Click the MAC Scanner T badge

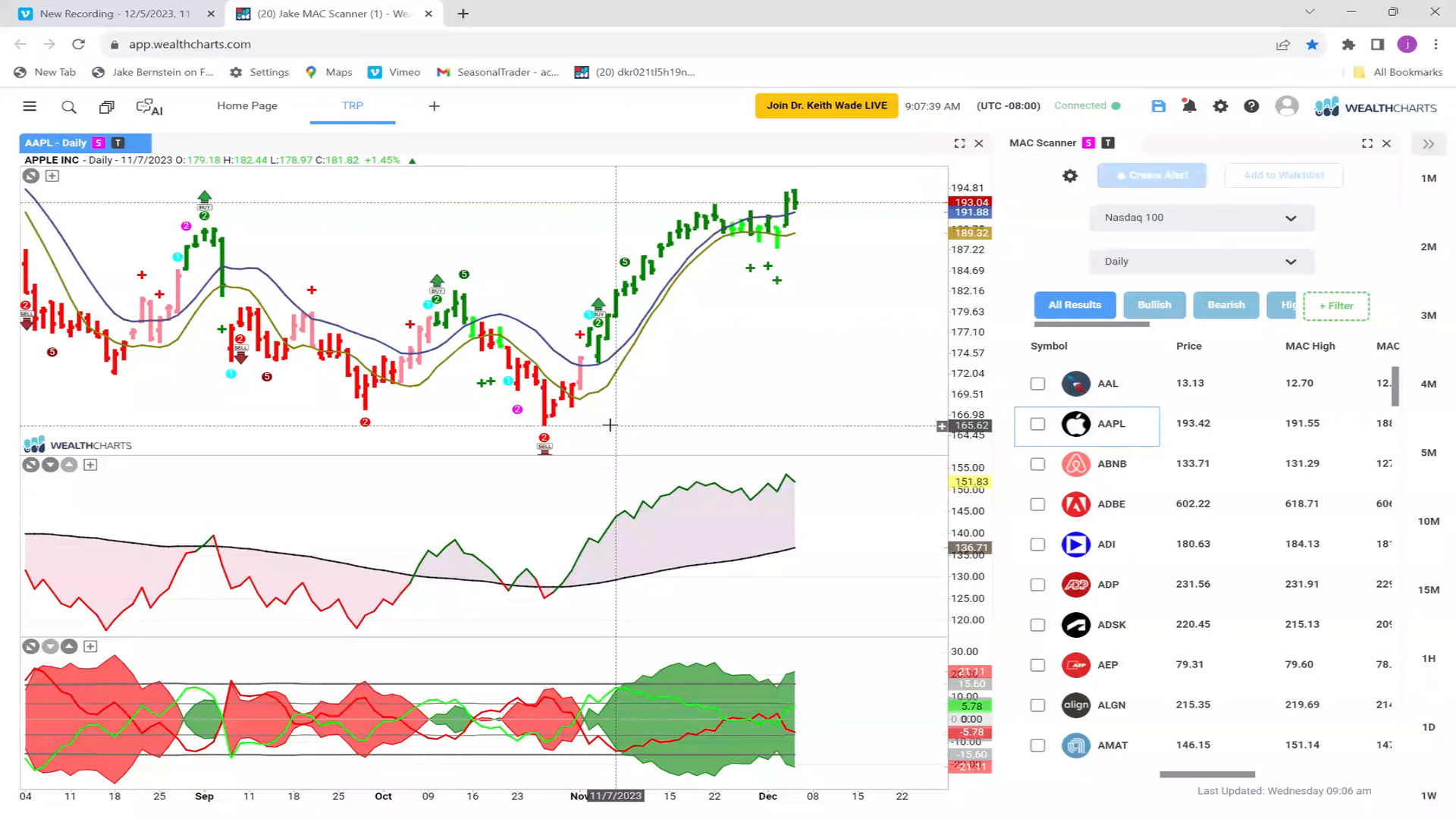[1108, 143]
